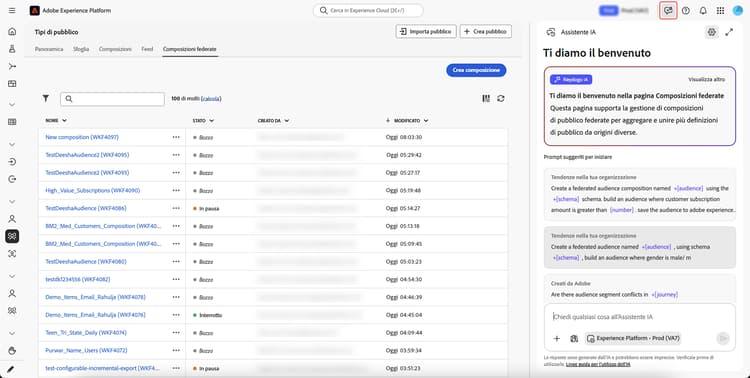Select the 'audience segment conflicts' suggested prompt

(x=640, y=289)
